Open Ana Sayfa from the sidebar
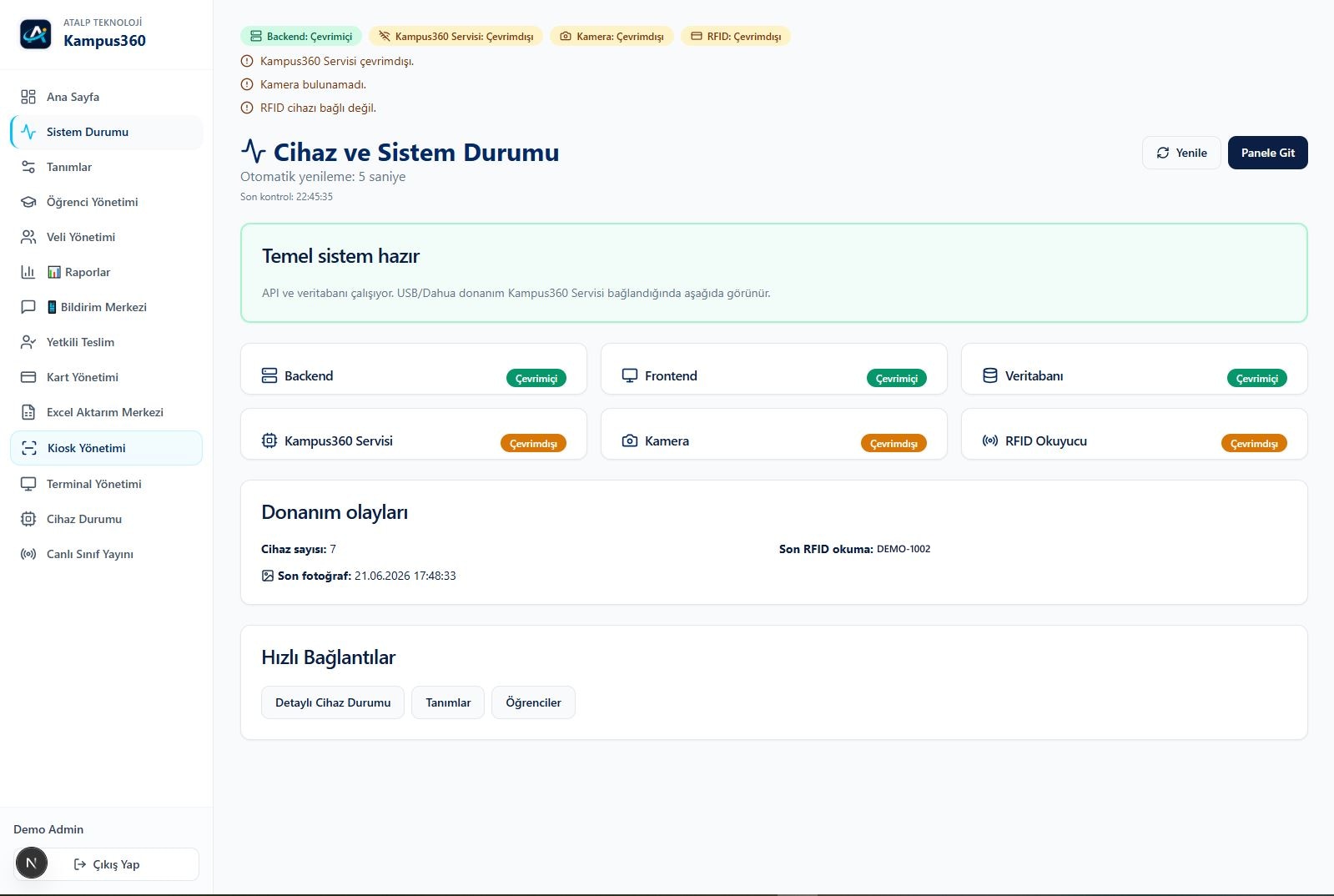The height and width of the screenshot is (896, 1334). tap(107, 97)
